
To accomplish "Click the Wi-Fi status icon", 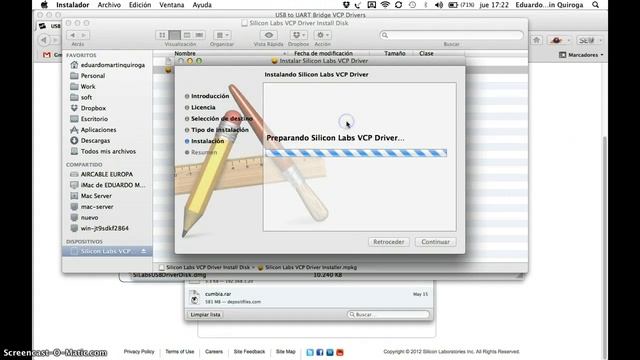I will 385,5.
